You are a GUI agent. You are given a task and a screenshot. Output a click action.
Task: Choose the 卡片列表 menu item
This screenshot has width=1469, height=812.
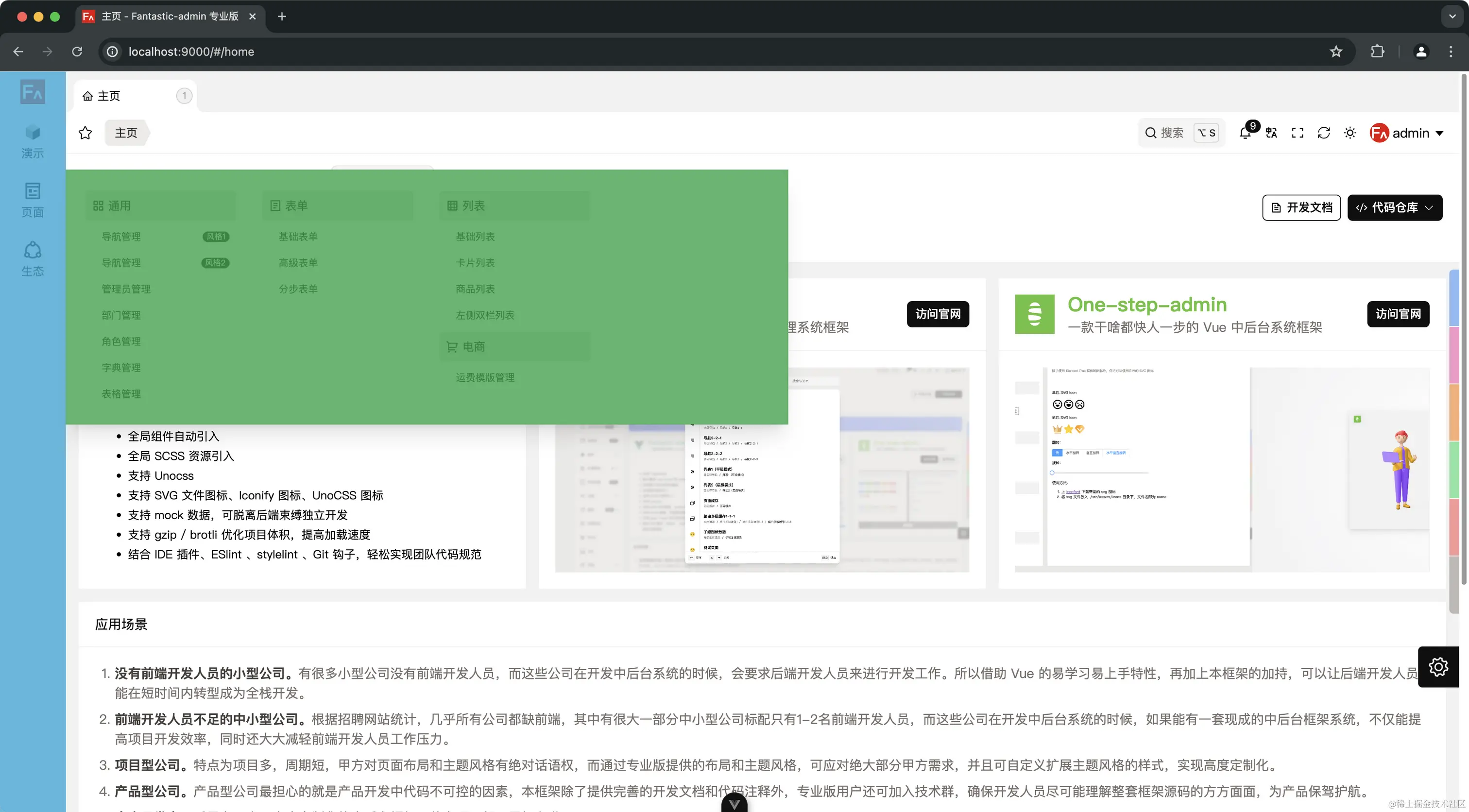(475, 263)
